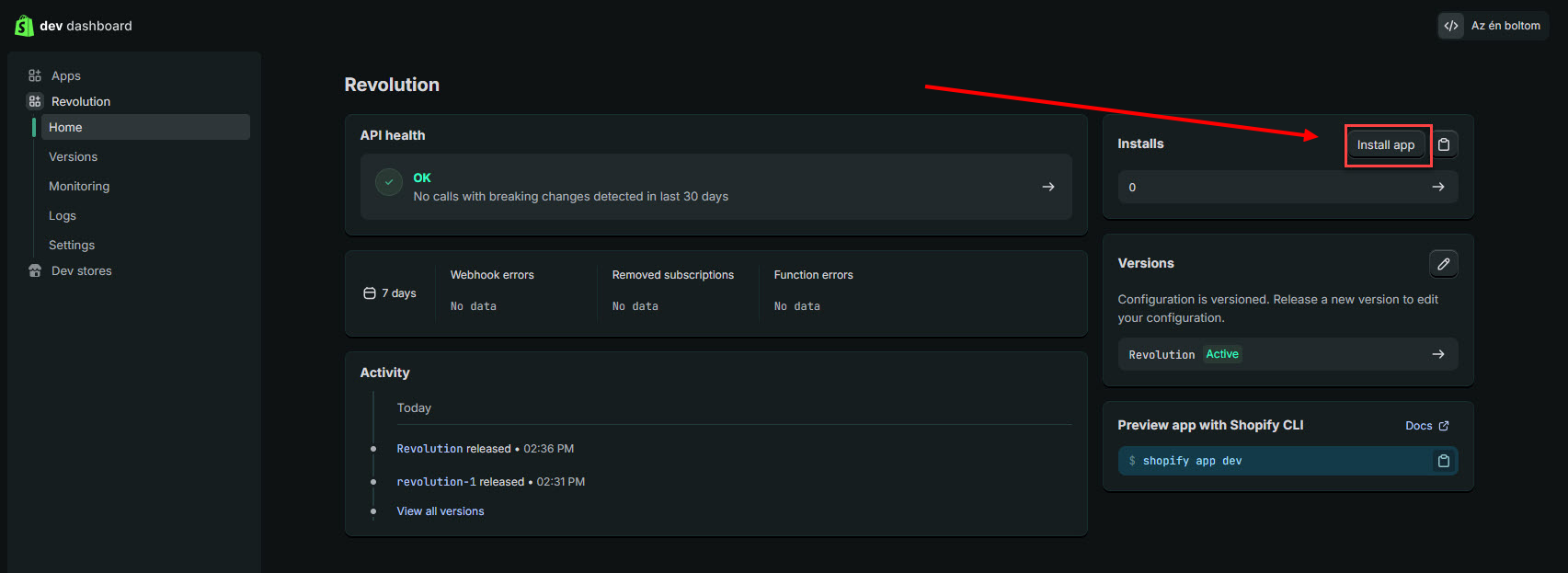1568x573 pixels.
Task: Open the Az én boltom store switcher
Action: pyautogui.click(x=1494, y=26)
